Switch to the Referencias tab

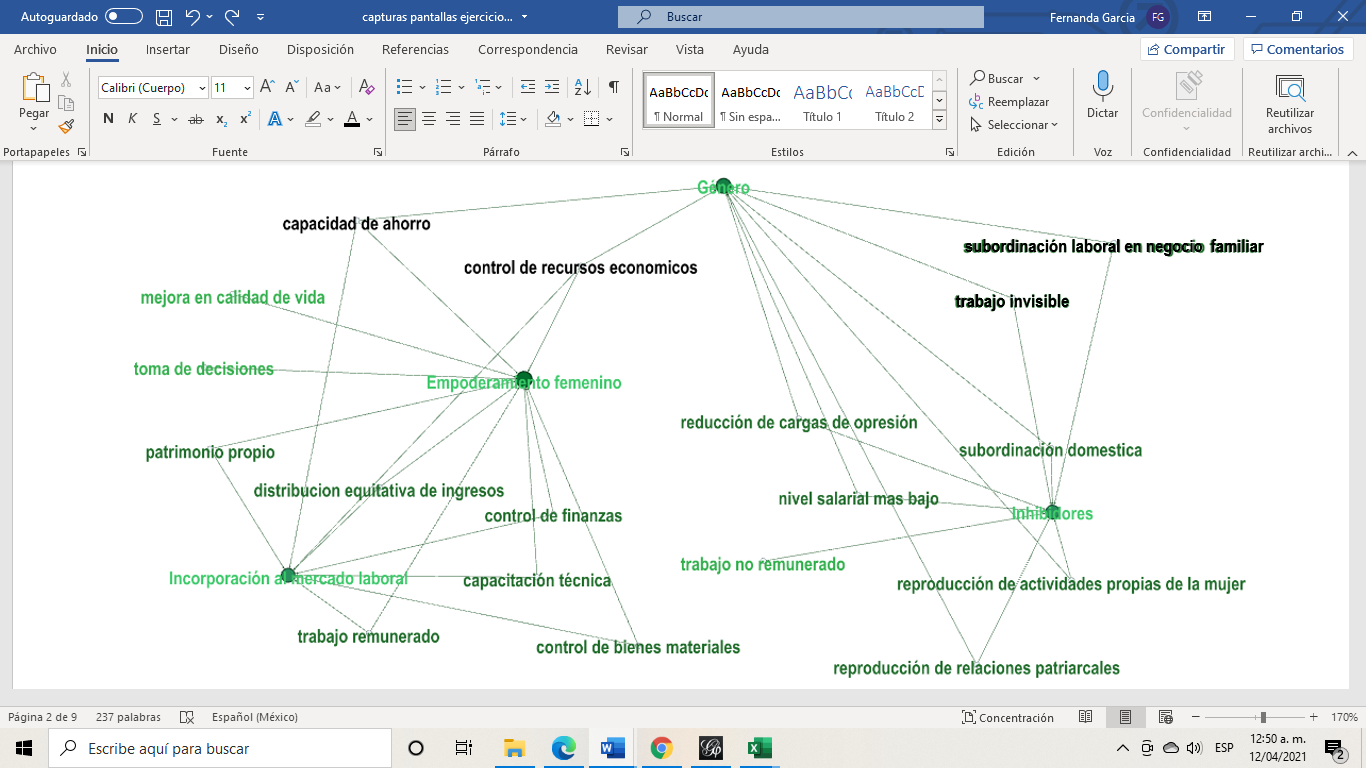415,49
